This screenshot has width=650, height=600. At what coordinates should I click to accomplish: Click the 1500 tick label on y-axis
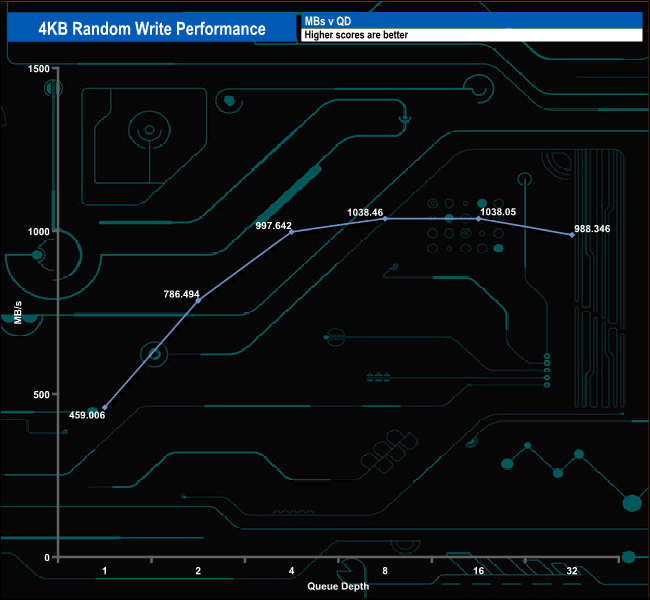pyautogui.click(x=38, y=68)
